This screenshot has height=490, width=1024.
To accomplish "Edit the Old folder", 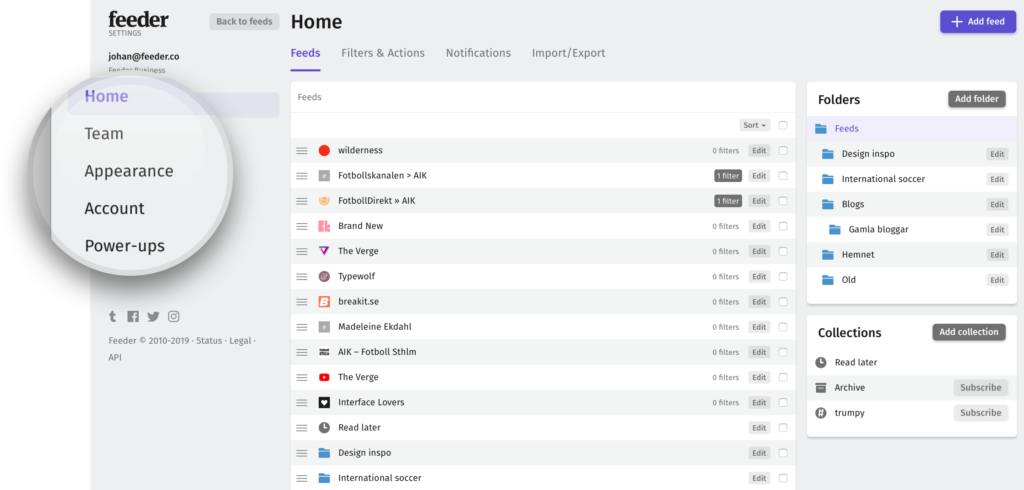I will pyautogui.click(x=997, y=280).
